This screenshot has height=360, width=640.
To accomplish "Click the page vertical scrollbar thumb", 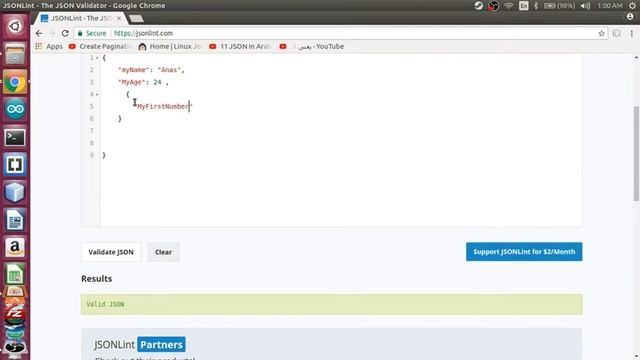I will [x=636, y=153].
